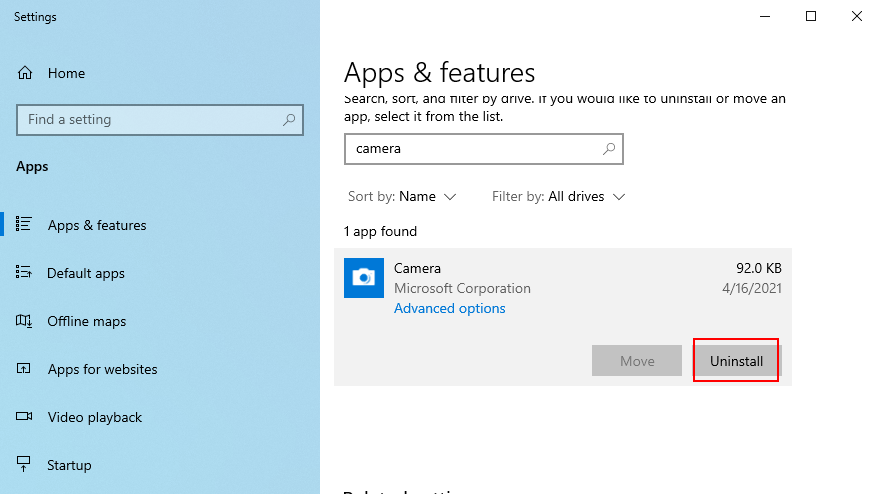The width and height of the screenshot is (880, 494).
Task: Click the magnifier in Find a setting box
Action: point(288,120)
